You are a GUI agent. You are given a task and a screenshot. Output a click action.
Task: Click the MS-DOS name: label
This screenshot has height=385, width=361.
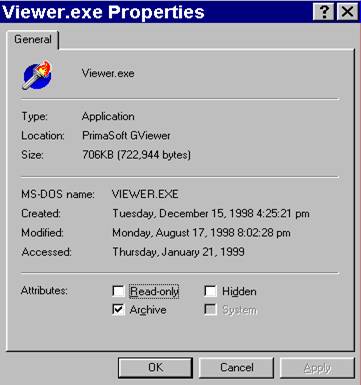tap(58, 194)
